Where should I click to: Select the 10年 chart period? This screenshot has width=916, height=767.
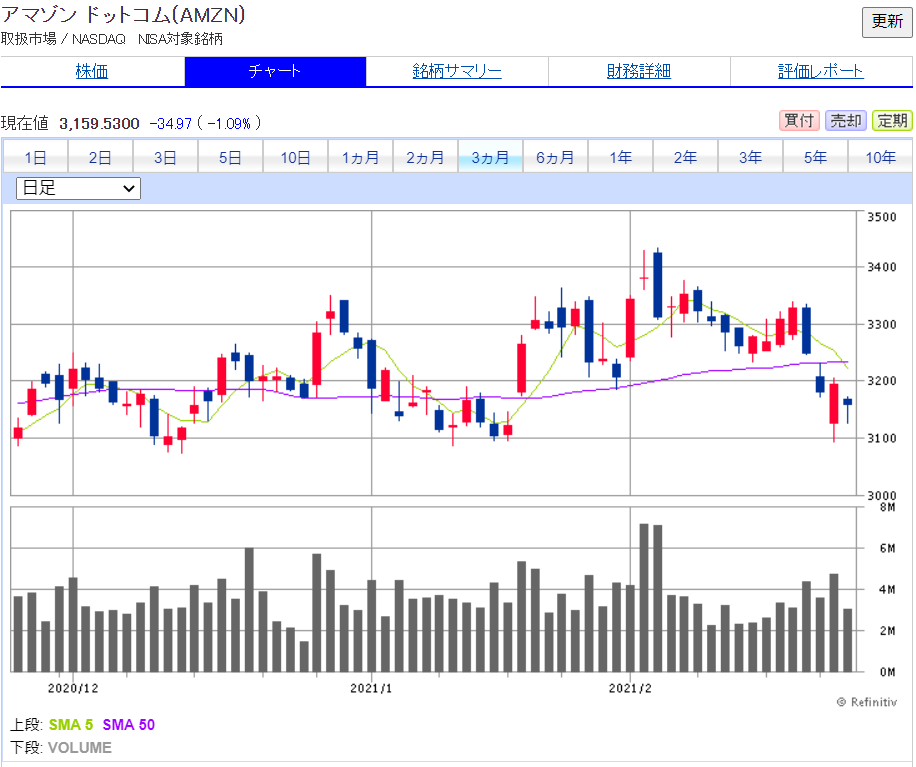pos(880,157)
